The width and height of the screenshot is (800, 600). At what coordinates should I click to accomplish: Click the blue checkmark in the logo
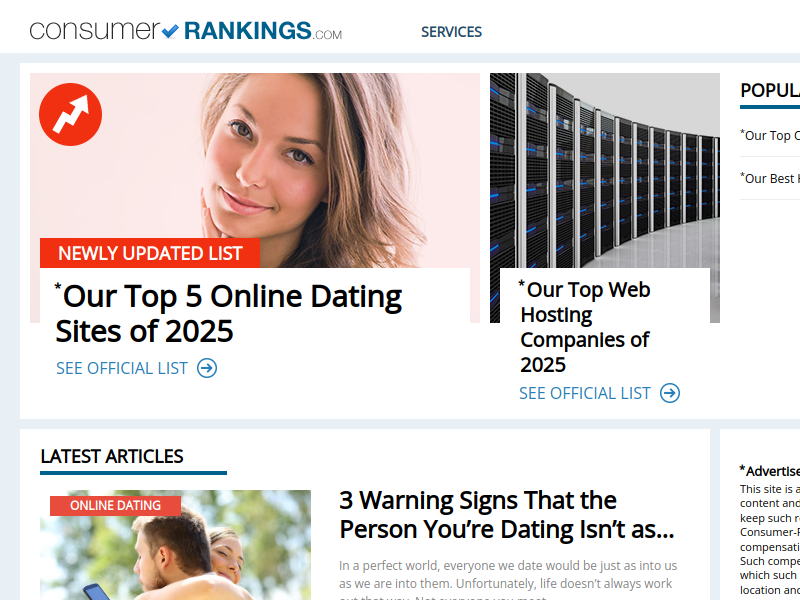170,31
